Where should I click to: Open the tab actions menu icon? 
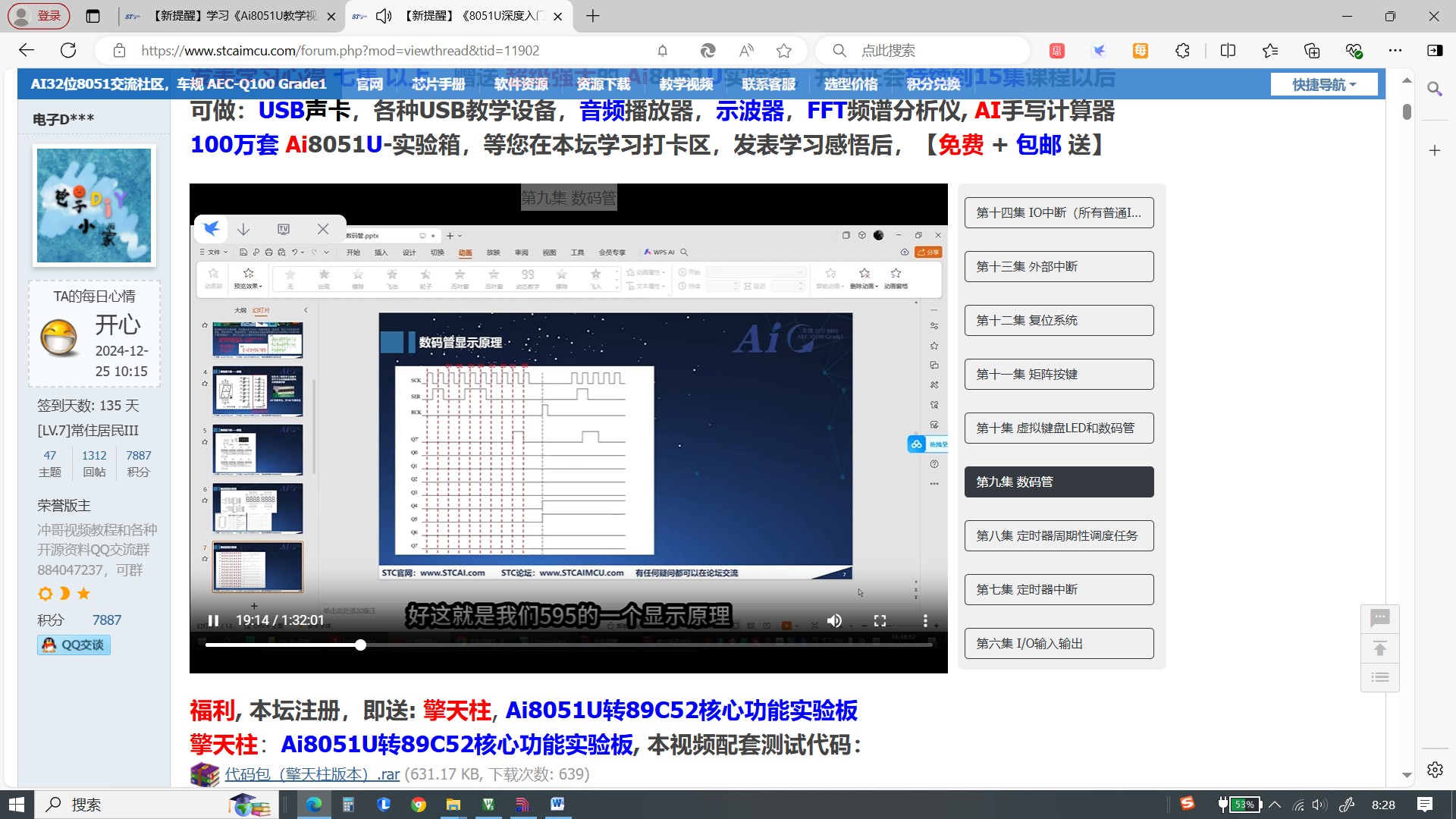pyautogui.click(x=93, y=16)
